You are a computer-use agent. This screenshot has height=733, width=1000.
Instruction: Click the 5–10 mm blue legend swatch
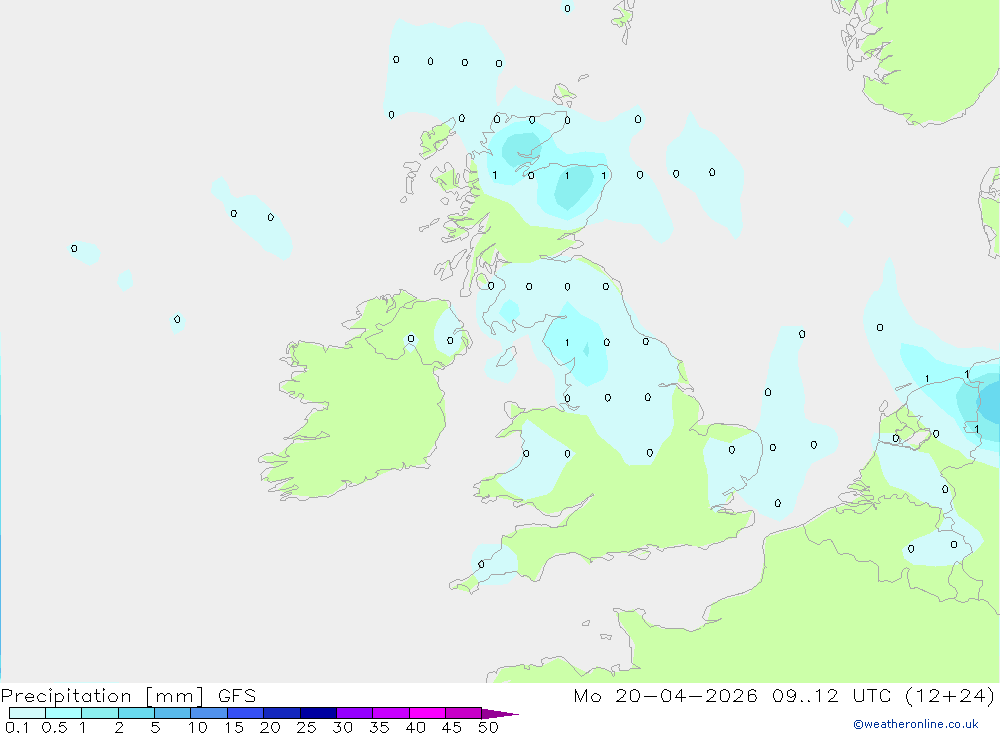pos(173,713)
